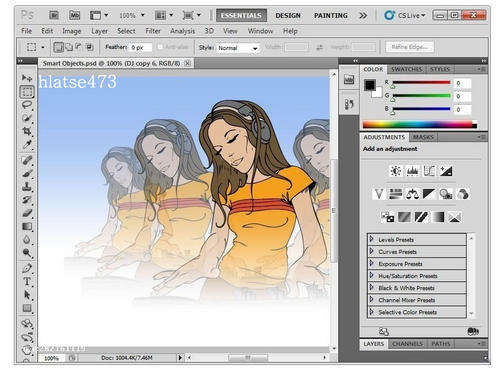Select the Pen tool
The height and width of the screenshot is (373, 500).
(x=27, y=268)
